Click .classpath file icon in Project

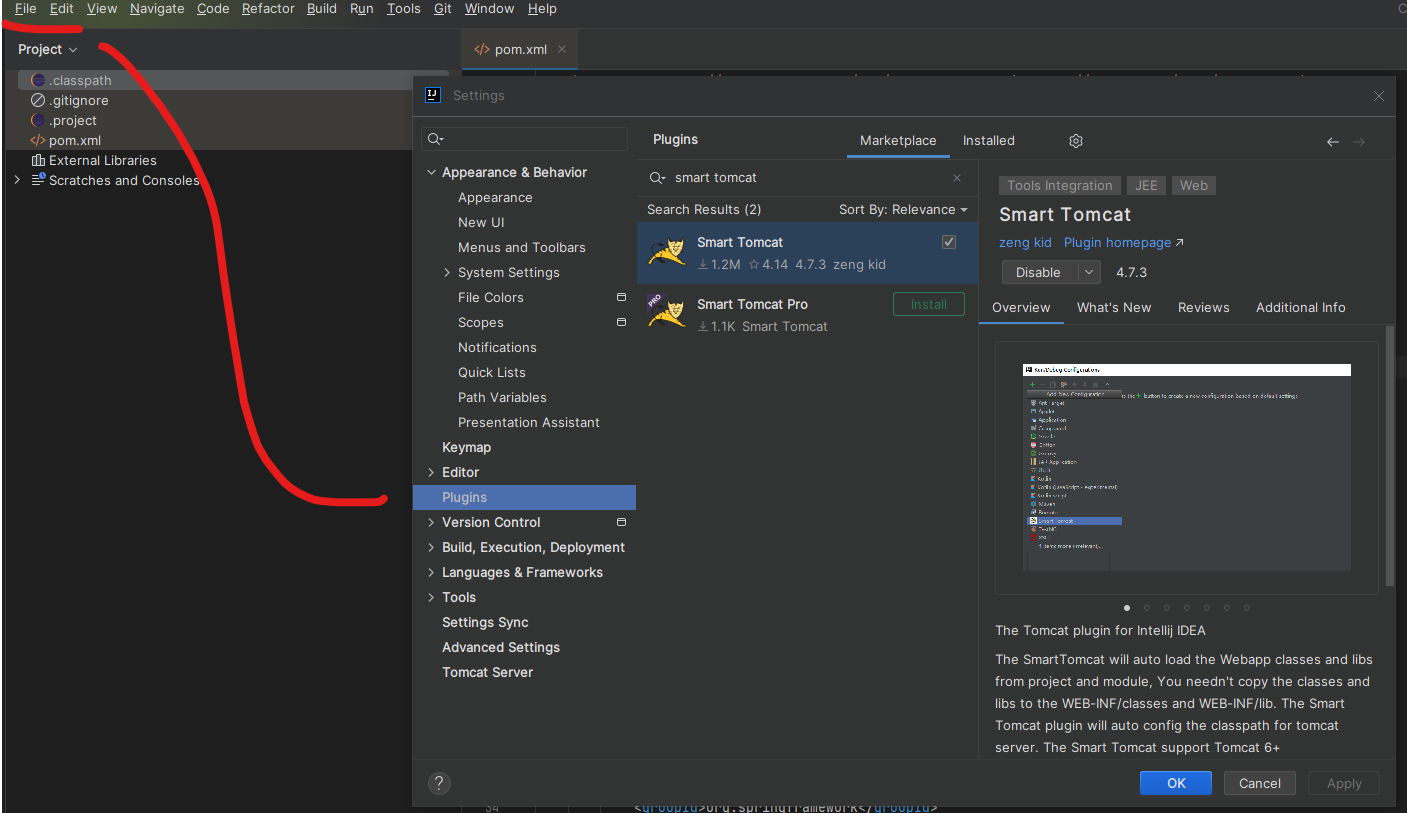[x=38, y=80]
